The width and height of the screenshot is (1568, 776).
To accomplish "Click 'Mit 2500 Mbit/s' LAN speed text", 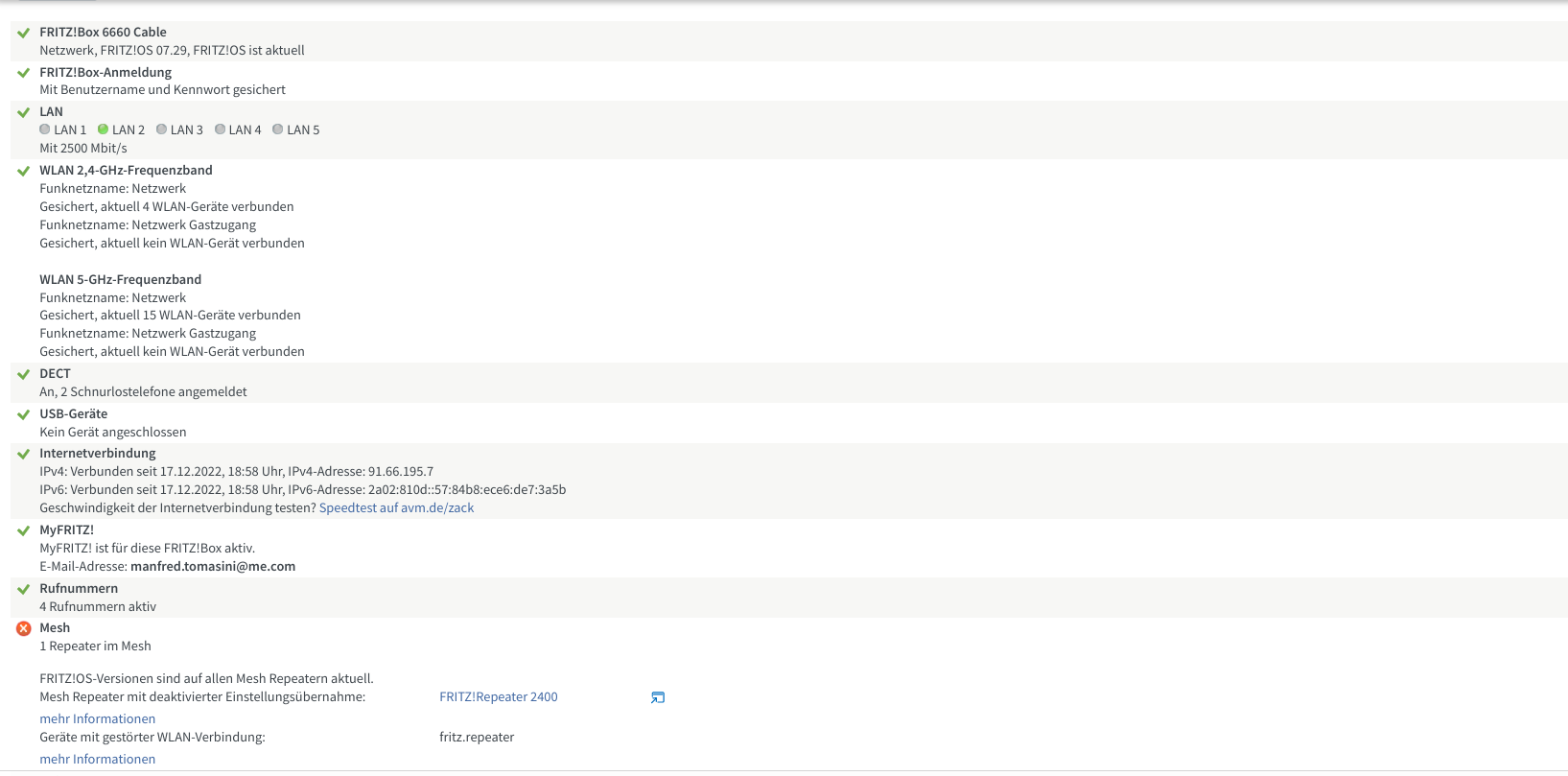I will pos(82,148).
